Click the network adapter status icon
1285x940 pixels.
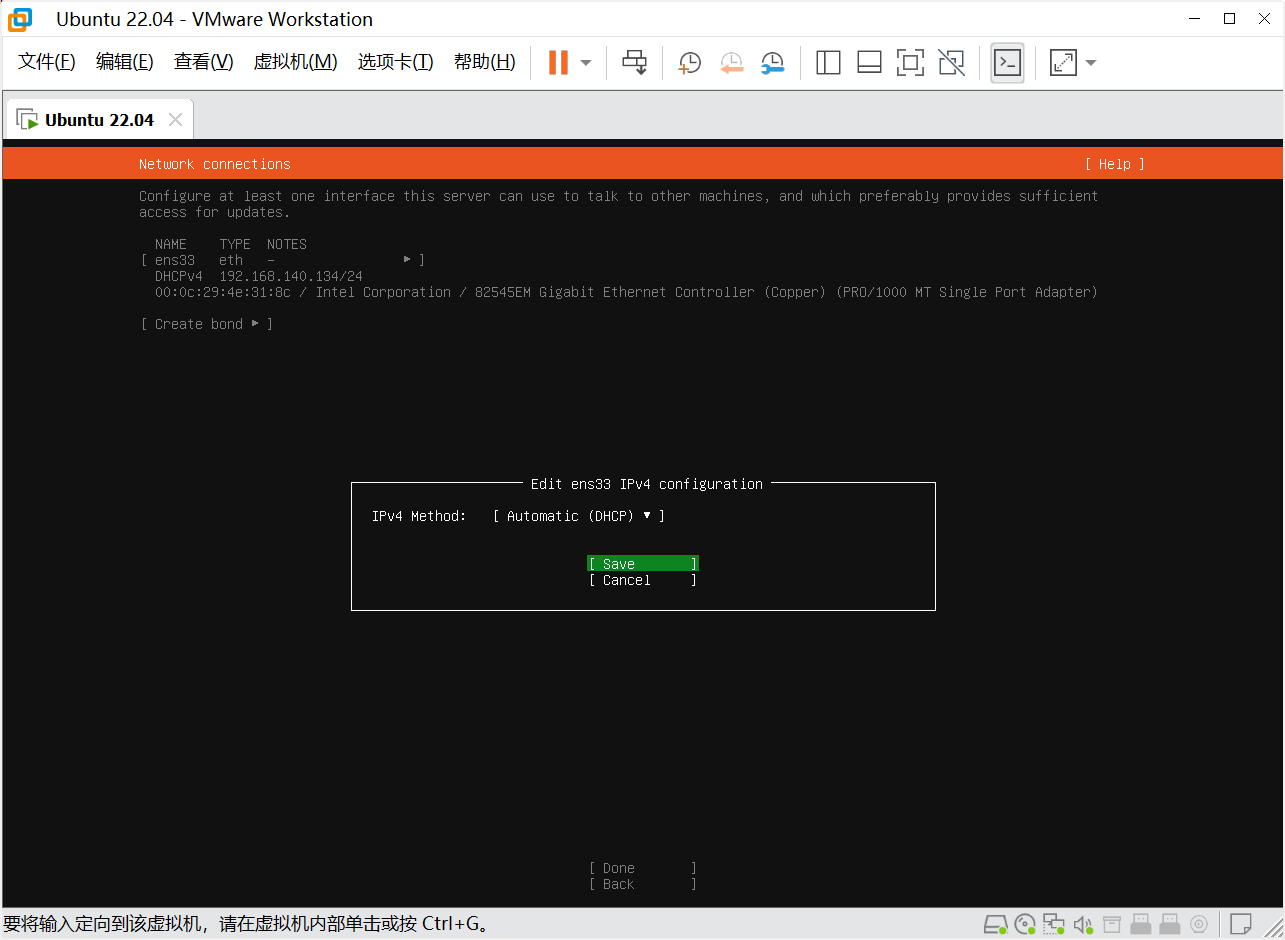(1054, 923)
